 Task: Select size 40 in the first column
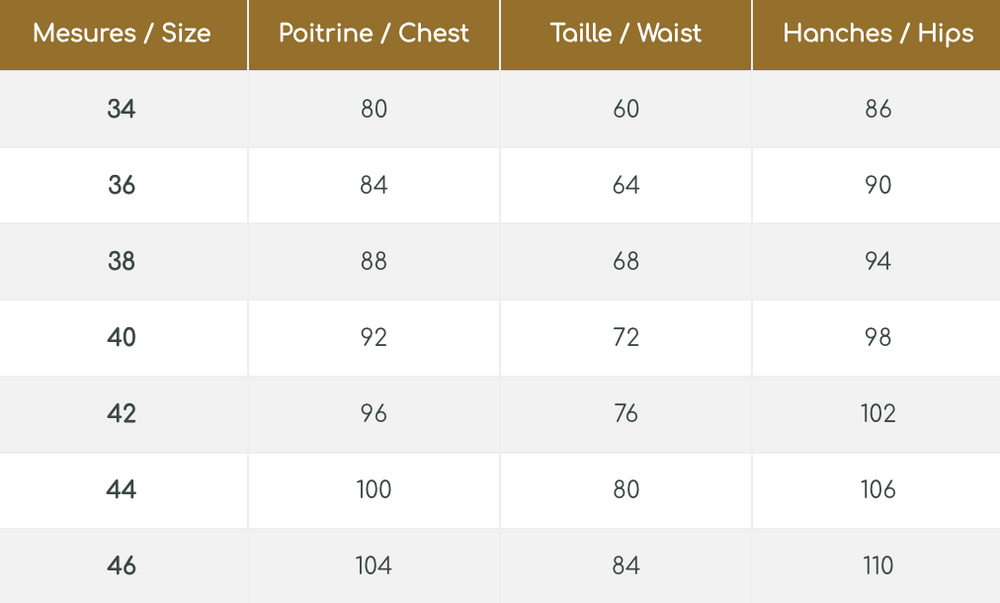(x=122, y=337)
